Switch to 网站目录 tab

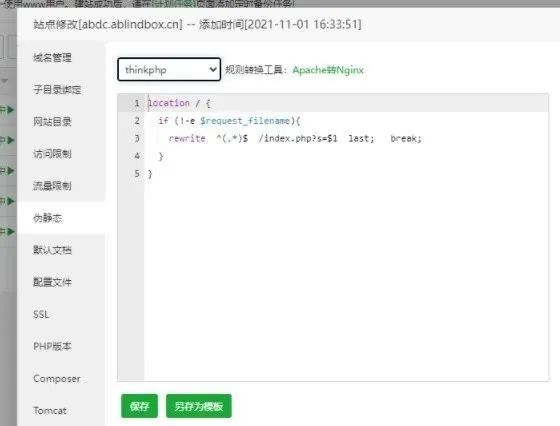click(x=52, y=122)
